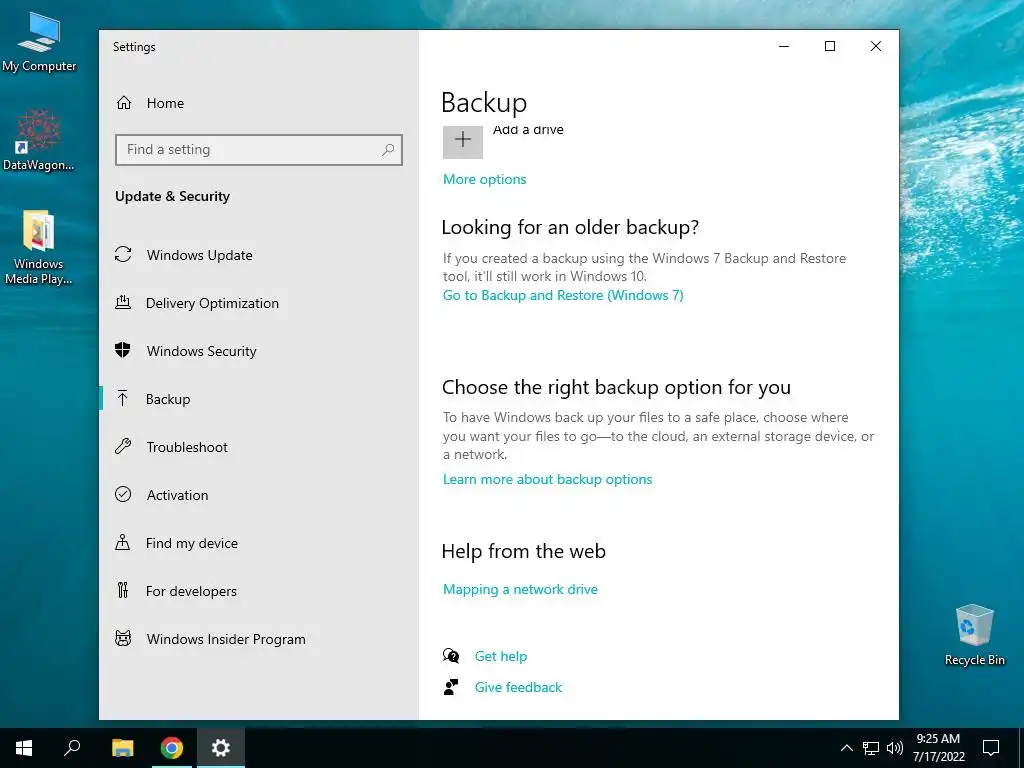Screen dimensions: 1024x768
Task: Click Learn more about backup options
Action: tap(547, 479)
